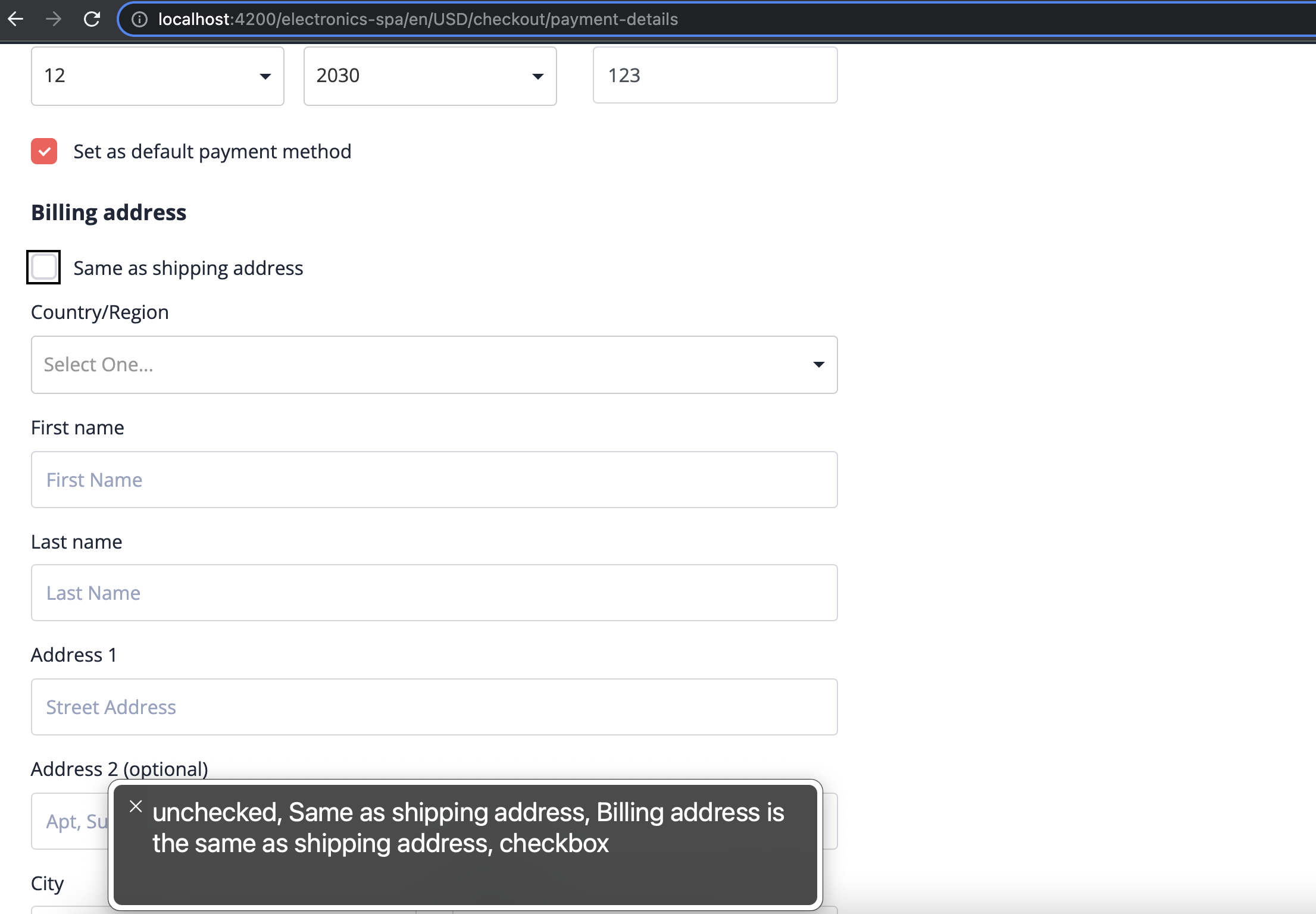1316x914 pixels.
Task: Expand the Country/Region Select One dropdown
Action: [434, 364]
